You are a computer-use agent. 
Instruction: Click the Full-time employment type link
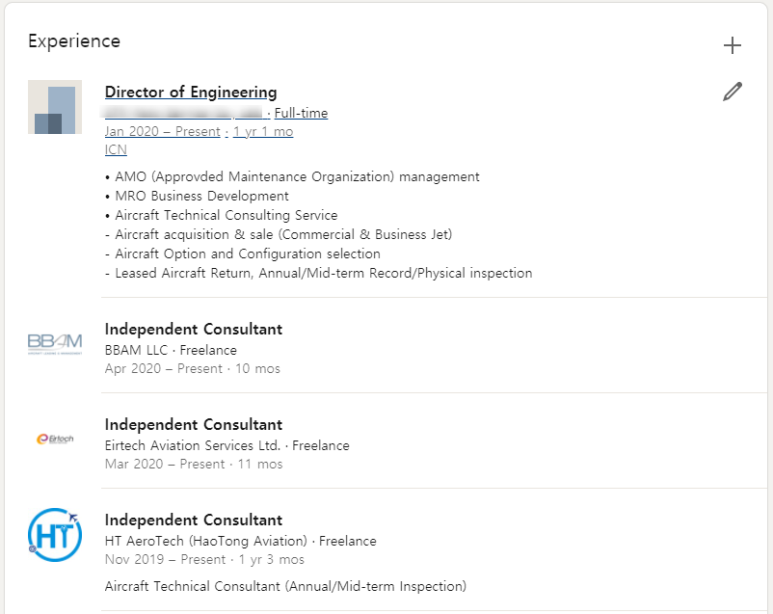point(301,113)
